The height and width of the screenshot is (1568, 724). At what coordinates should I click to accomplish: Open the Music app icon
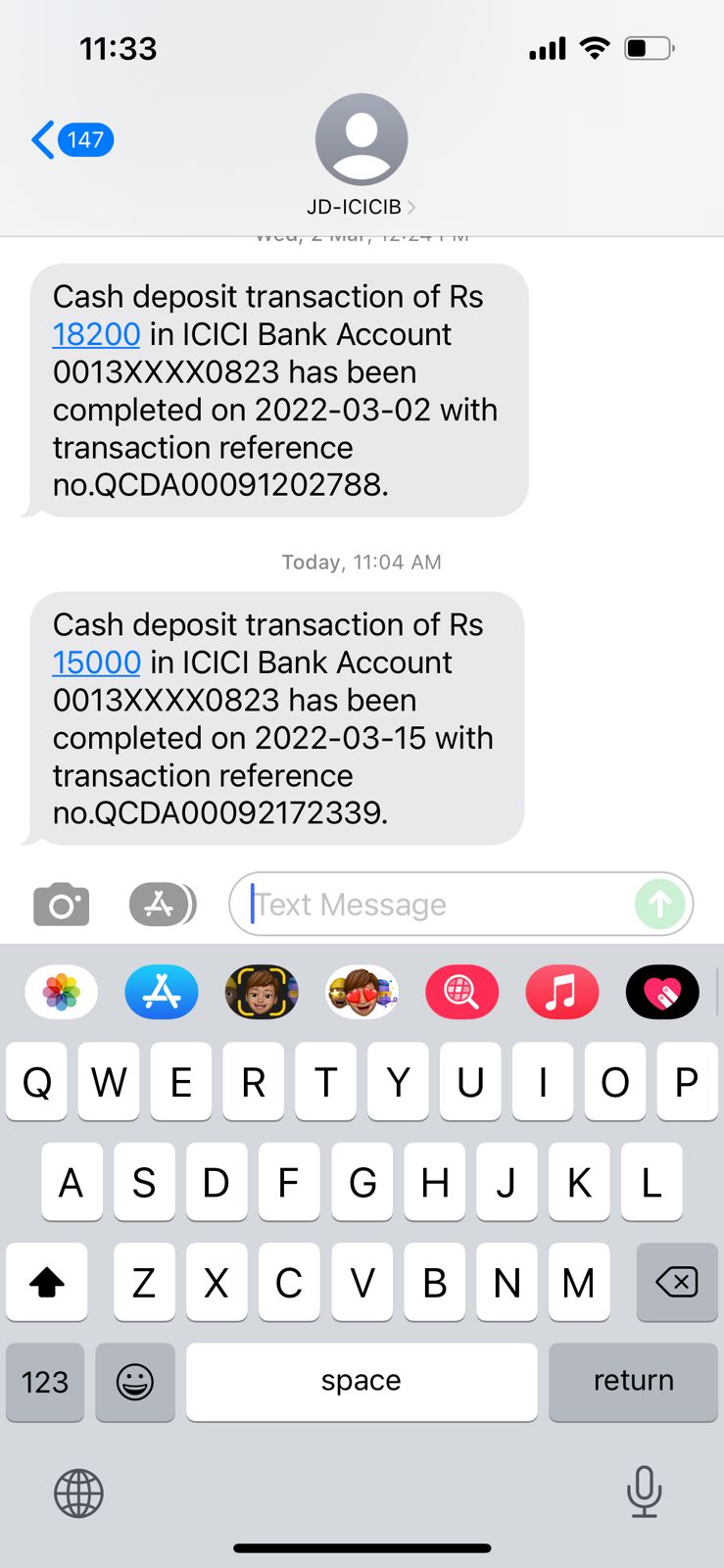[x=562, y=992]
